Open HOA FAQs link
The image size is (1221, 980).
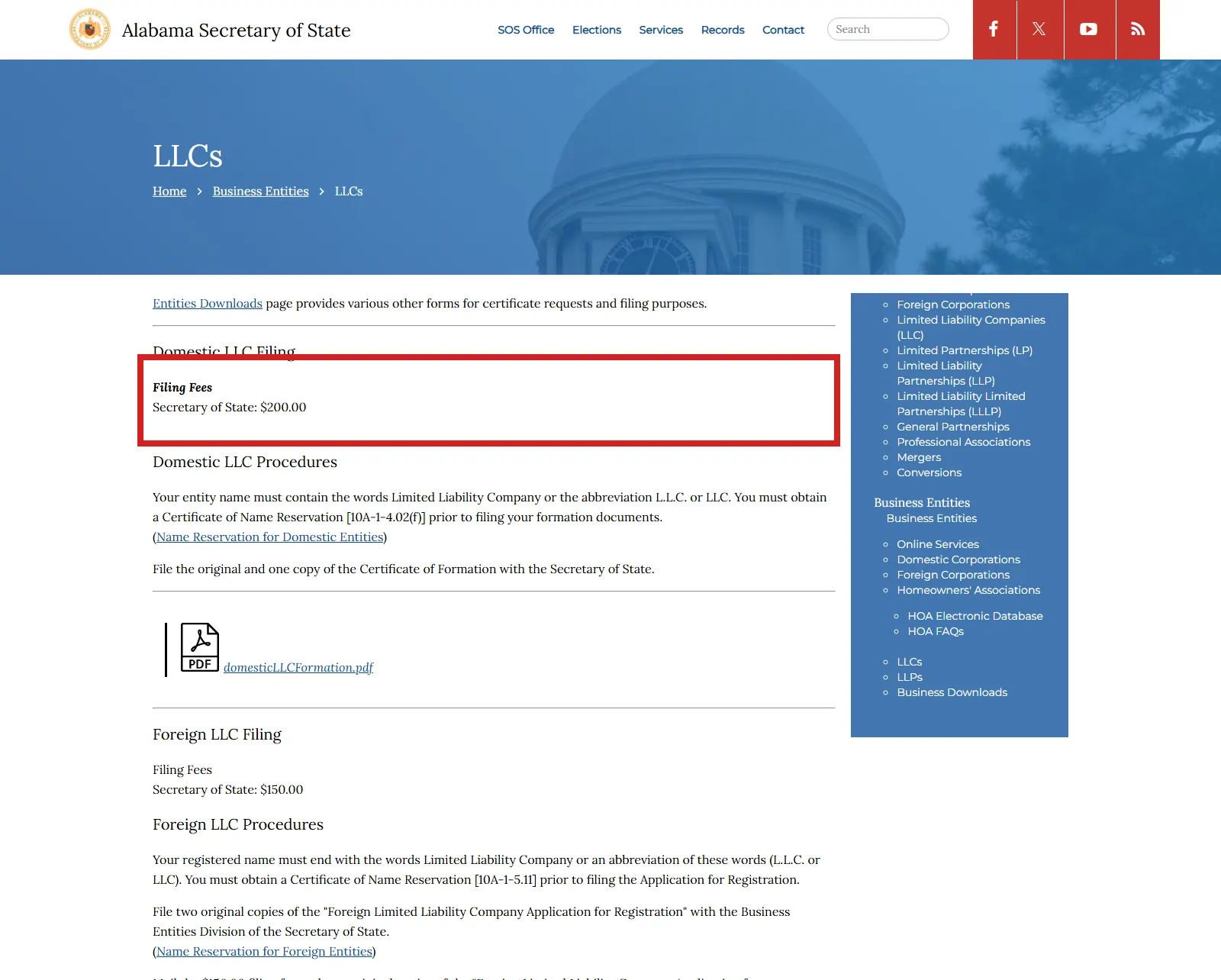(936, 631)
